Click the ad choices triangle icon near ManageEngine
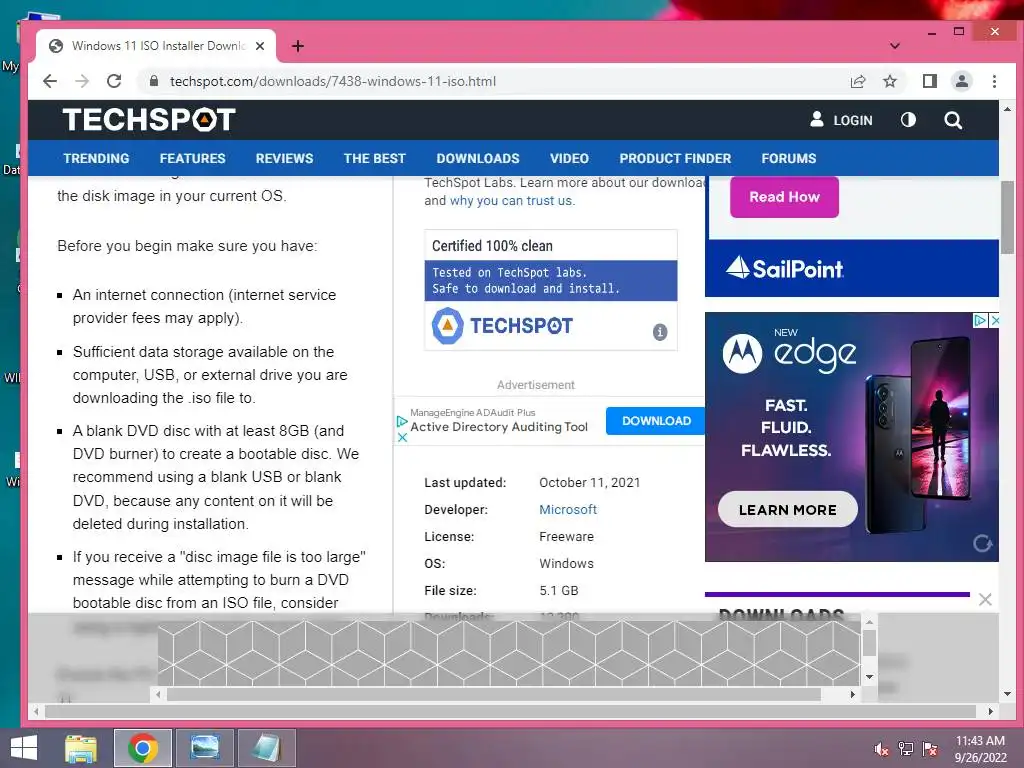Screen dimensions: 1024x768 pos(402,421)
